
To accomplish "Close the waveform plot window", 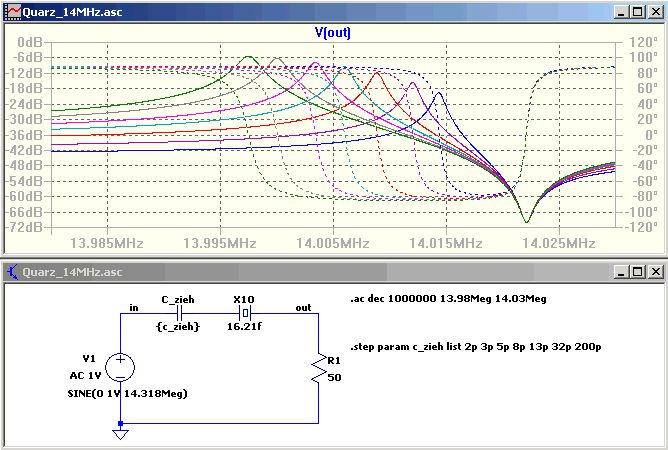I will pos(655,12).
